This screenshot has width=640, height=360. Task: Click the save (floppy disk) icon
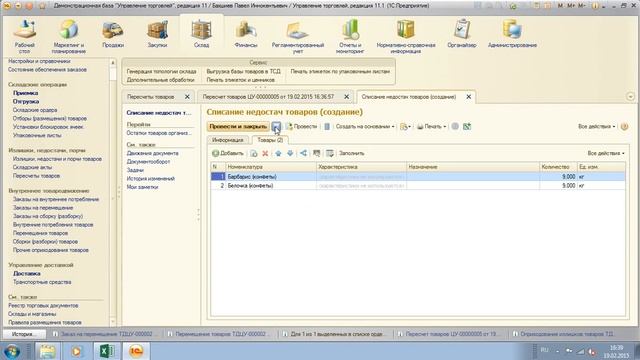276,127
